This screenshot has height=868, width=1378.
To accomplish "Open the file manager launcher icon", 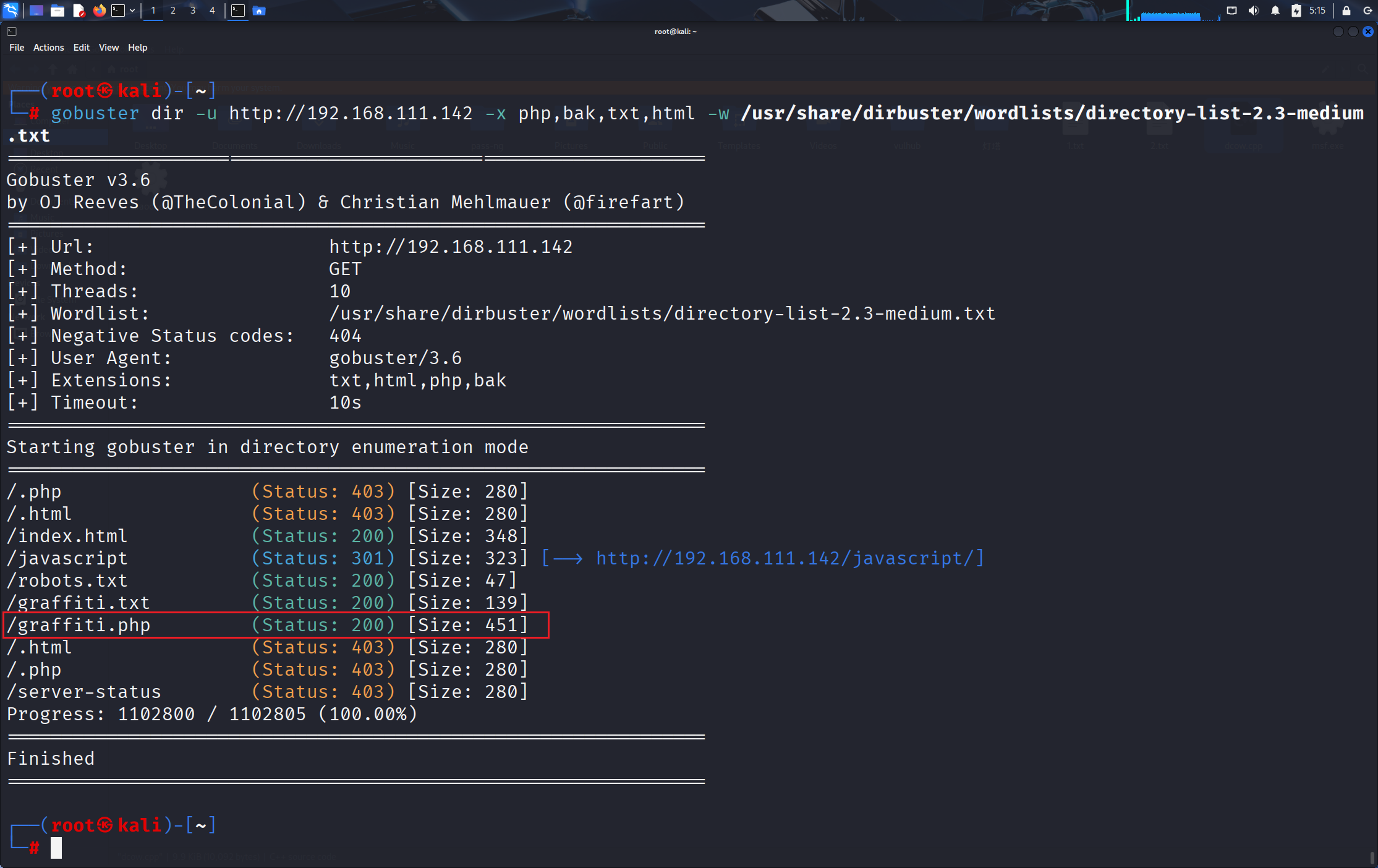I will tap(57, 11).
